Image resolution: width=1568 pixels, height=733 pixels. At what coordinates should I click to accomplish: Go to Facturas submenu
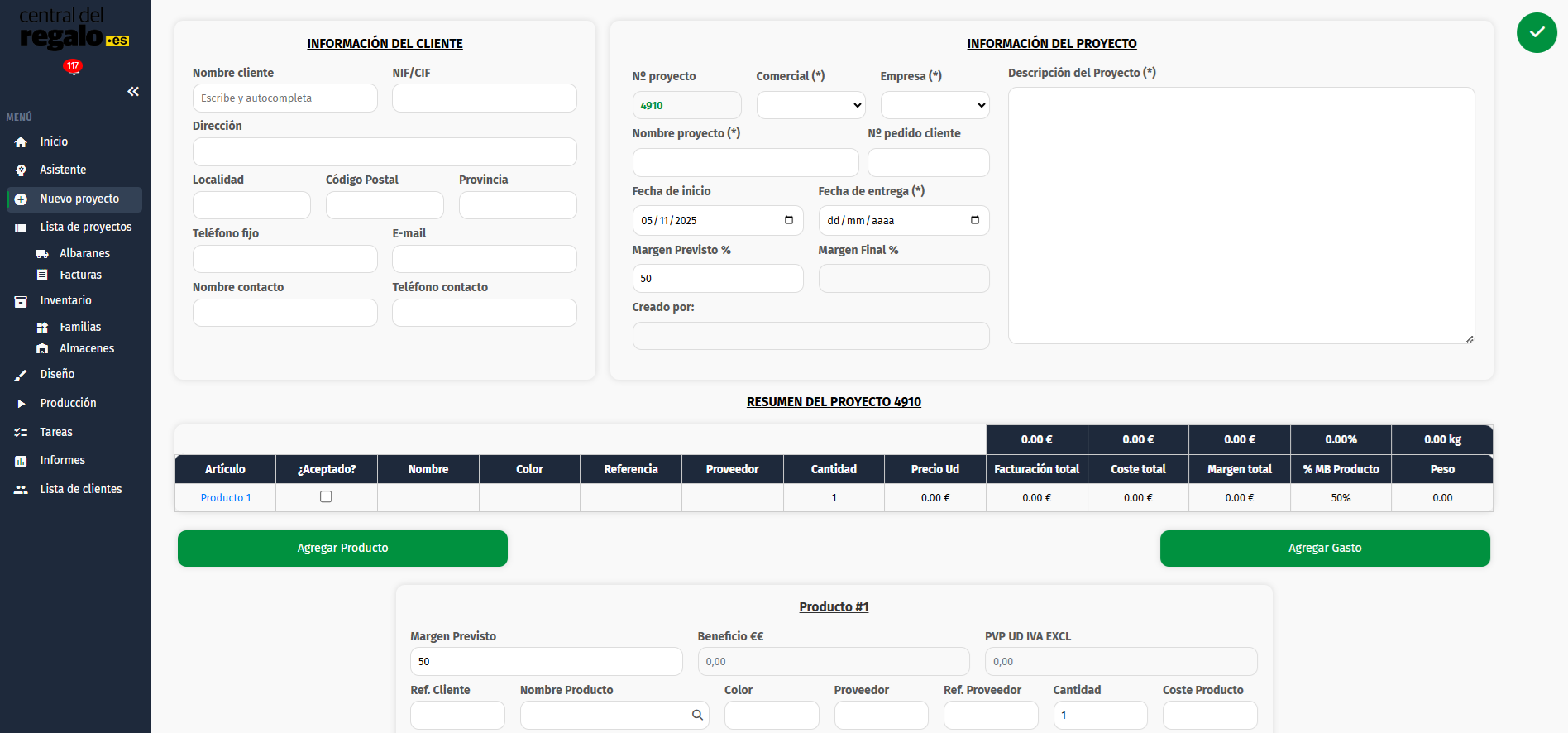coord(80,275)
